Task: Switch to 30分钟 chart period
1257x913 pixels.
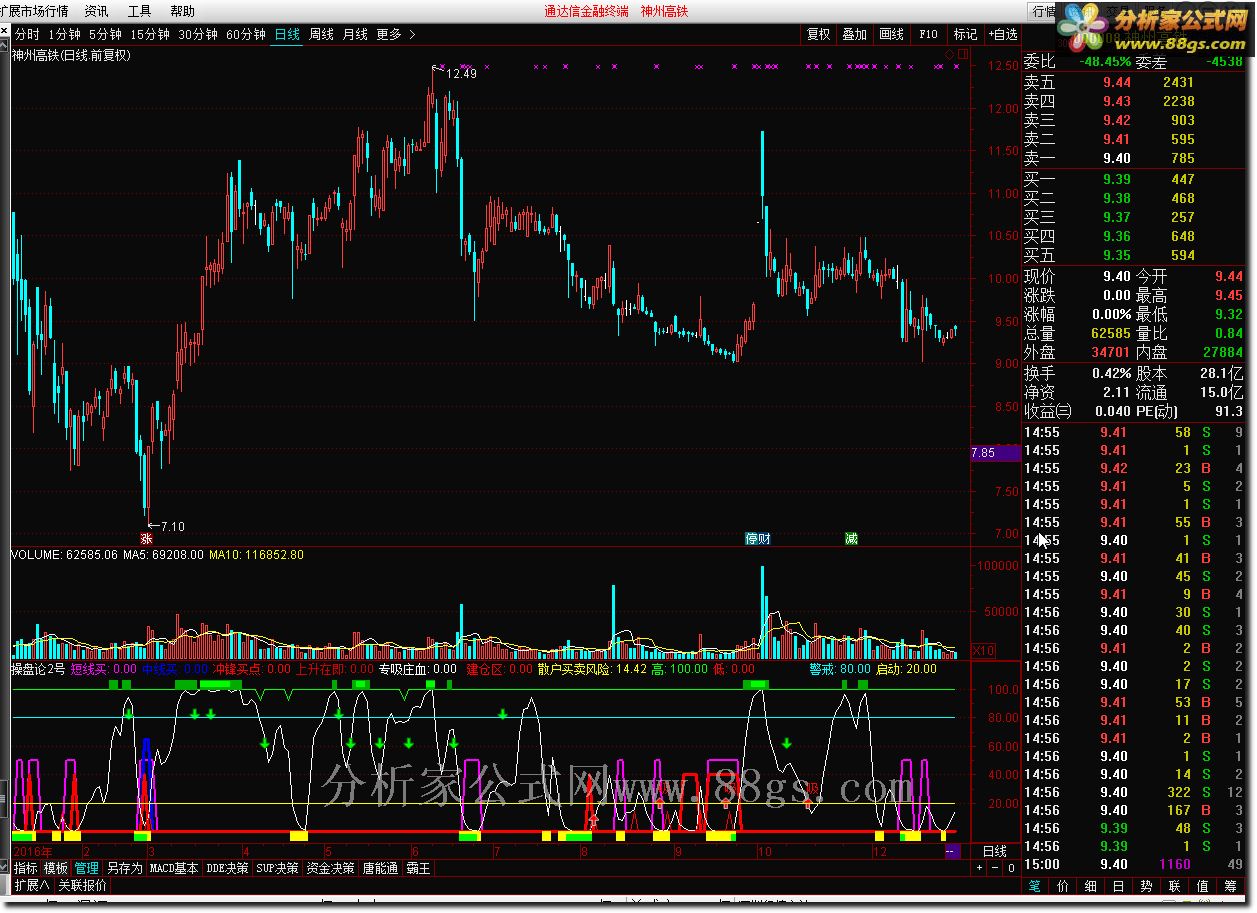Action: click(x=198, y=34)
